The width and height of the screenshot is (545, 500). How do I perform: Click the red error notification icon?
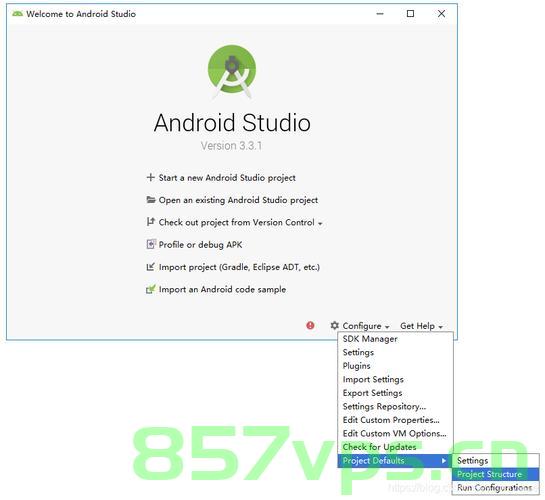[310, 326]
